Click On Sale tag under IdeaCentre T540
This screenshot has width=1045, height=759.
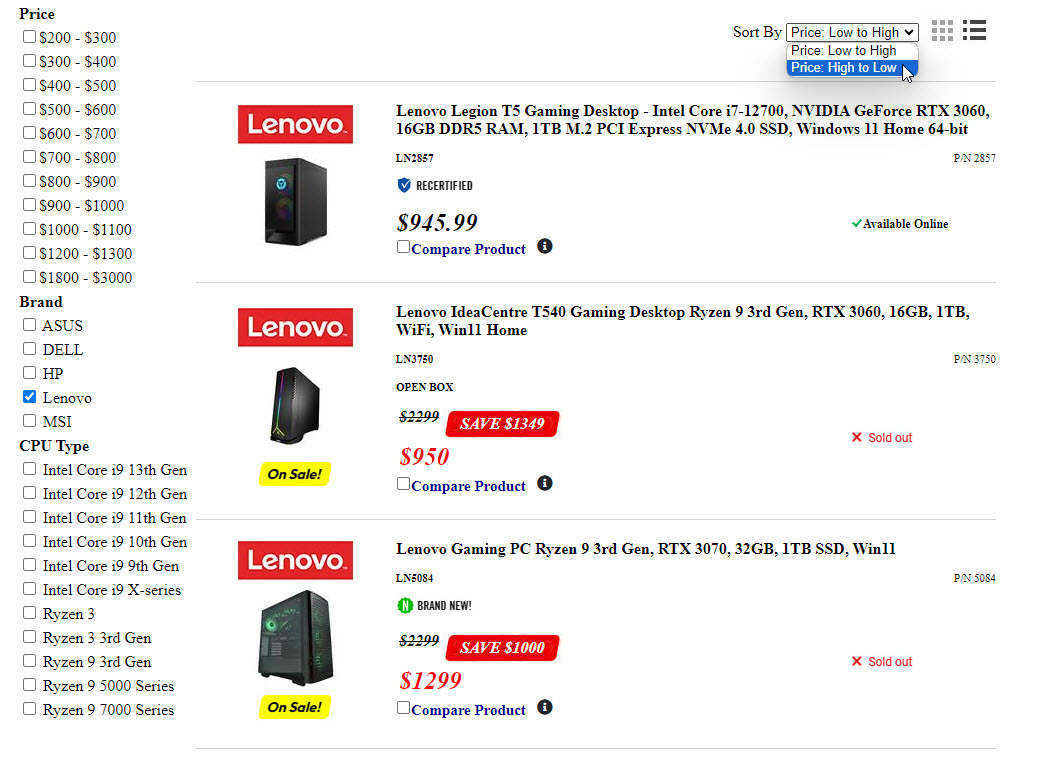(x=295, y=474)
